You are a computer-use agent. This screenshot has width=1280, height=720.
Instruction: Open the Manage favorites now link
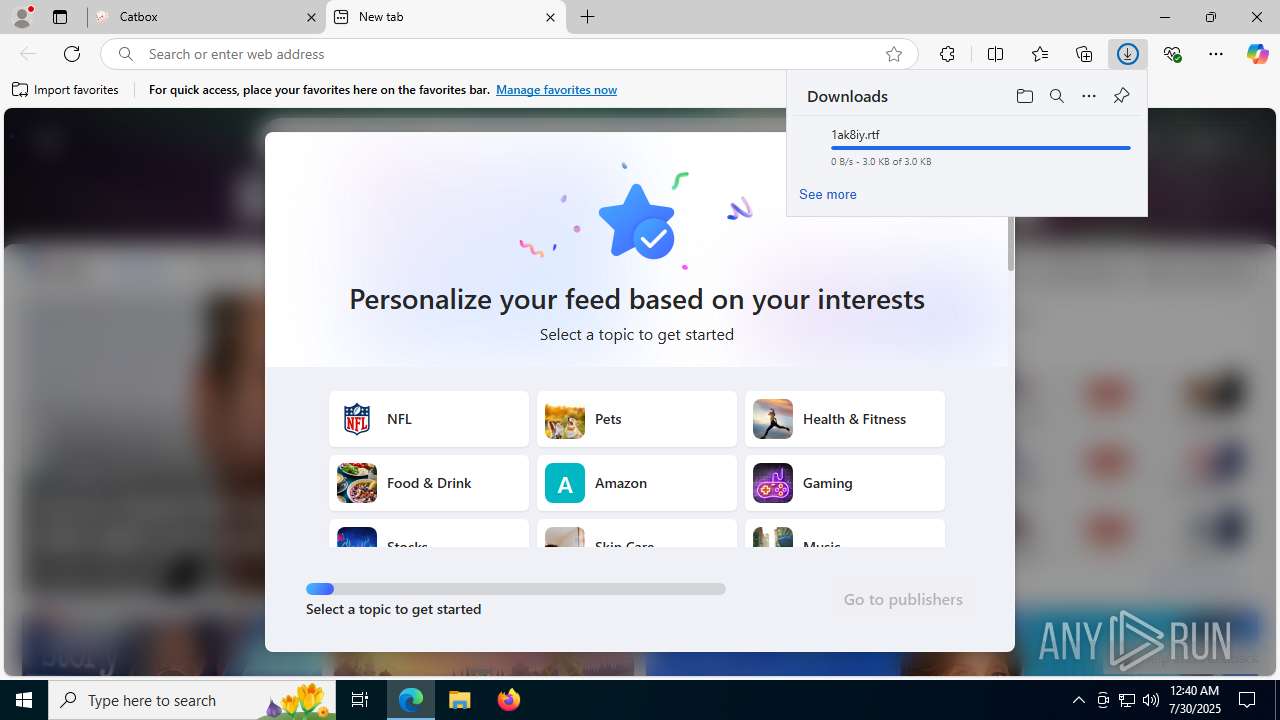pyautogui.click(x=556, y=90)
